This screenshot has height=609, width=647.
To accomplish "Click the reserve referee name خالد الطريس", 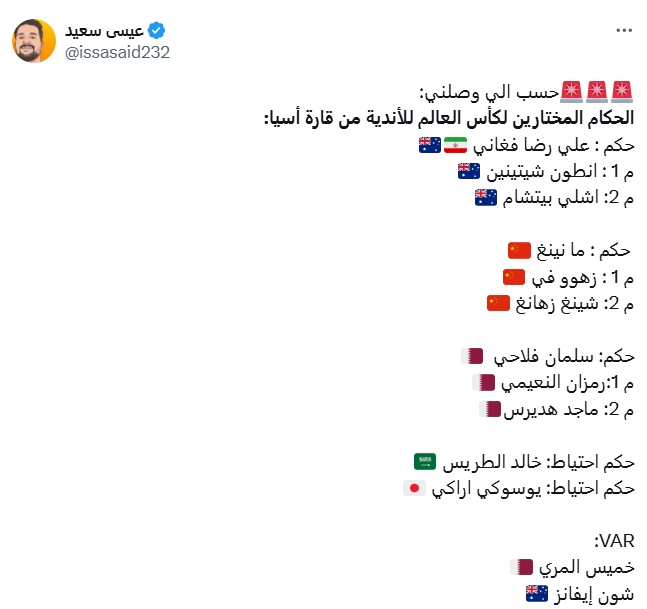I will pyautogui.click(x=492, y=462).
